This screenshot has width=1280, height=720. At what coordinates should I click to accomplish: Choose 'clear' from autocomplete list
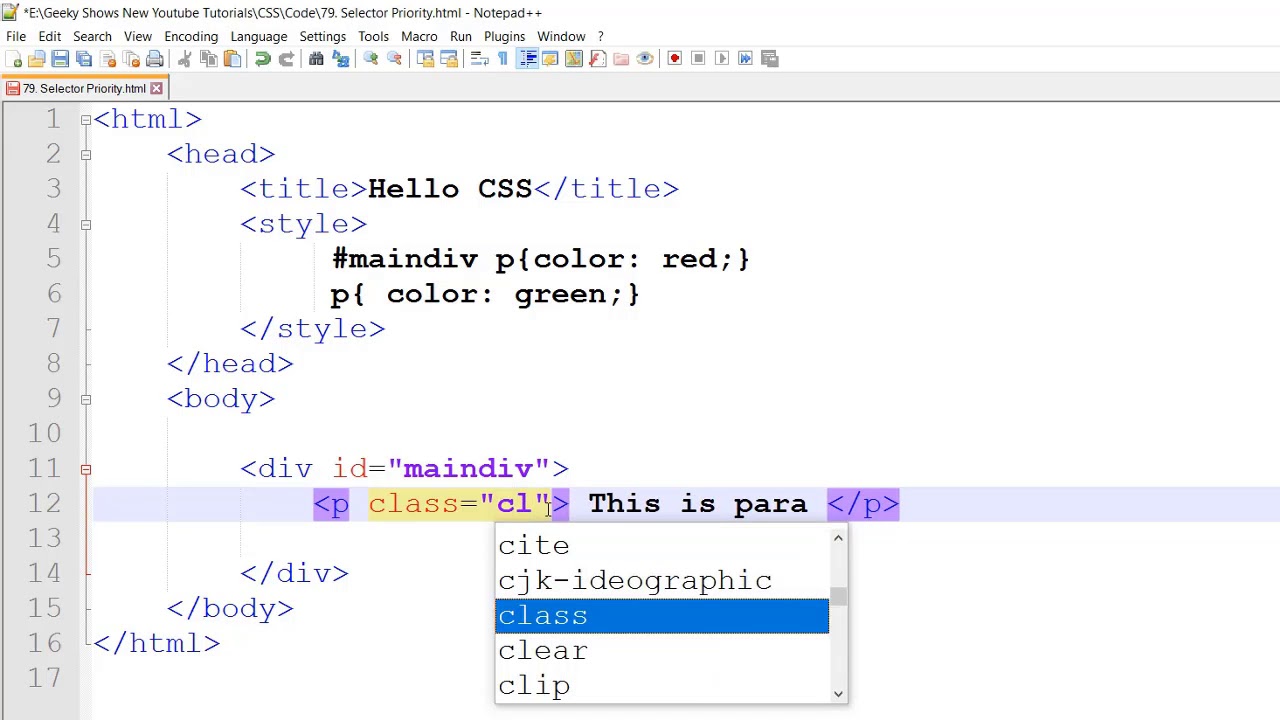click(662, 651)
